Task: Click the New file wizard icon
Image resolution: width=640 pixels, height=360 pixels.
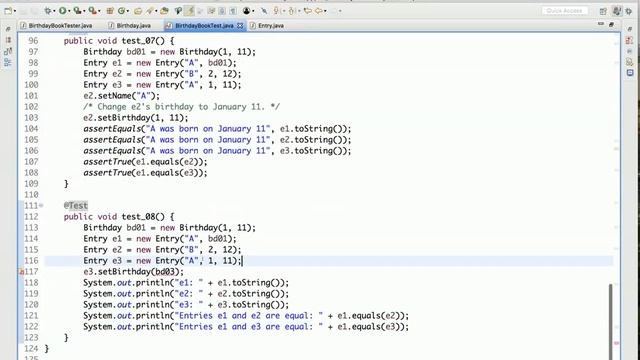Action: pos(7,11)
